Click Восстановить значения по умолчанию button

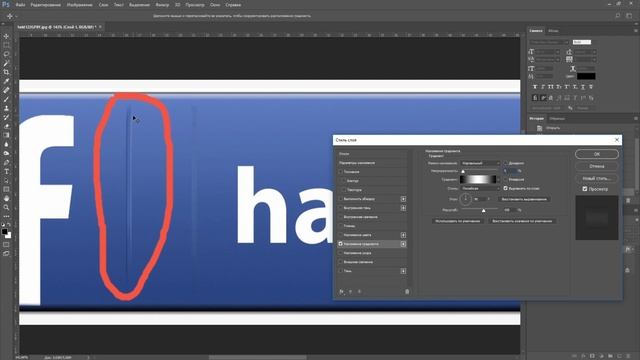click(x=522, y=221)
